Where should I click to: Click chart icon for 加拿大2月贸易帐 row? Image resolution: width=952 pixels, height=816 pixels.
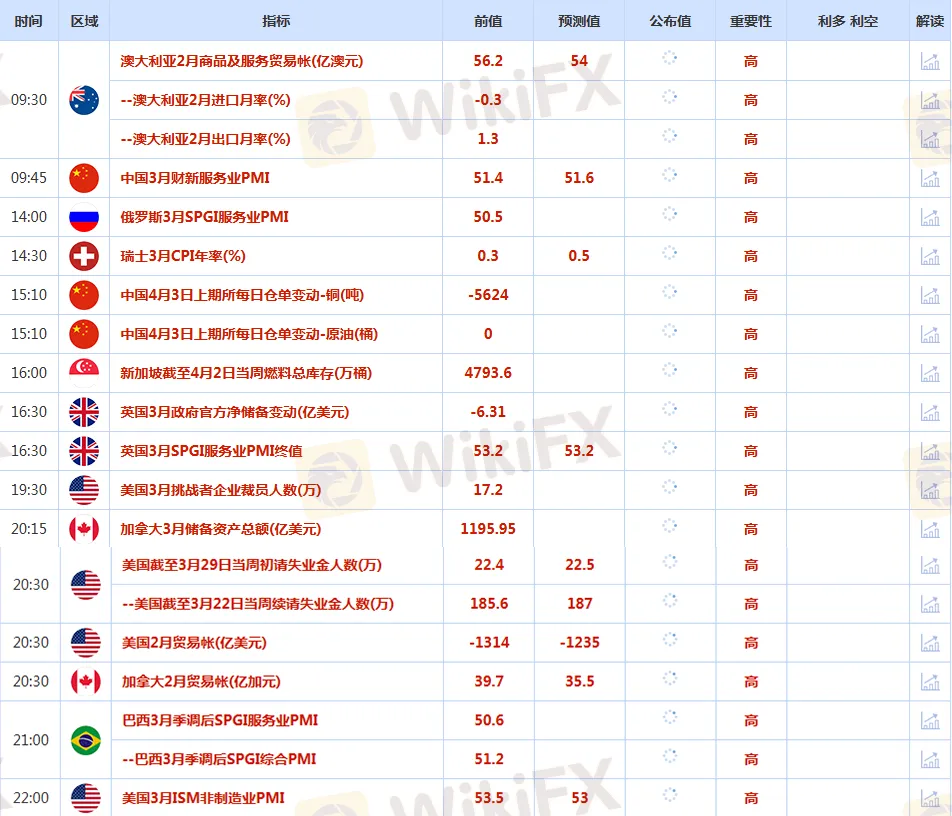coord(930,681)
